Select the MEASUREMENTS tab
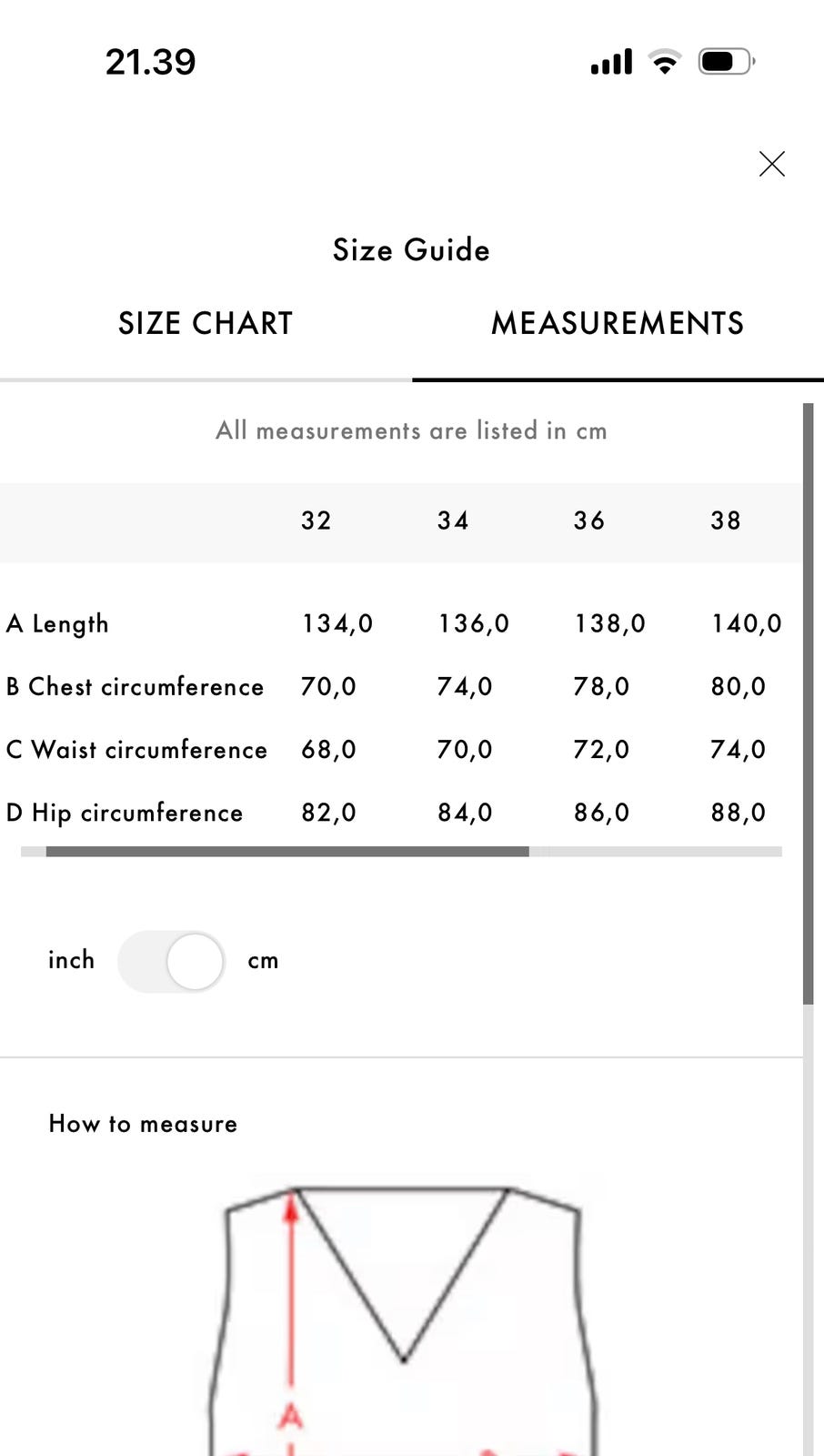 tap(618, 324)
